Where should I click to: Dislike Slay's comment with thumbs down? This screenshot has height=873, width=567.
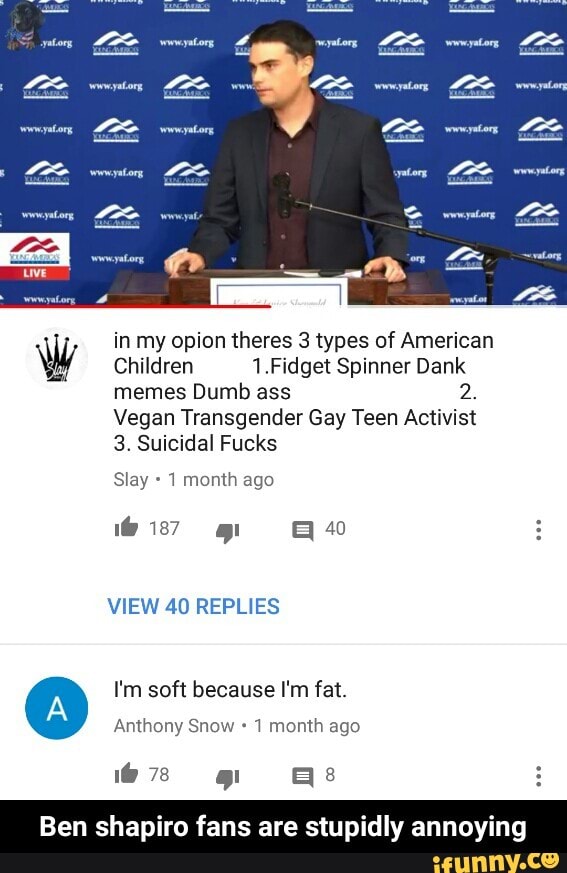pyautogui.click(x=227, y=532)
